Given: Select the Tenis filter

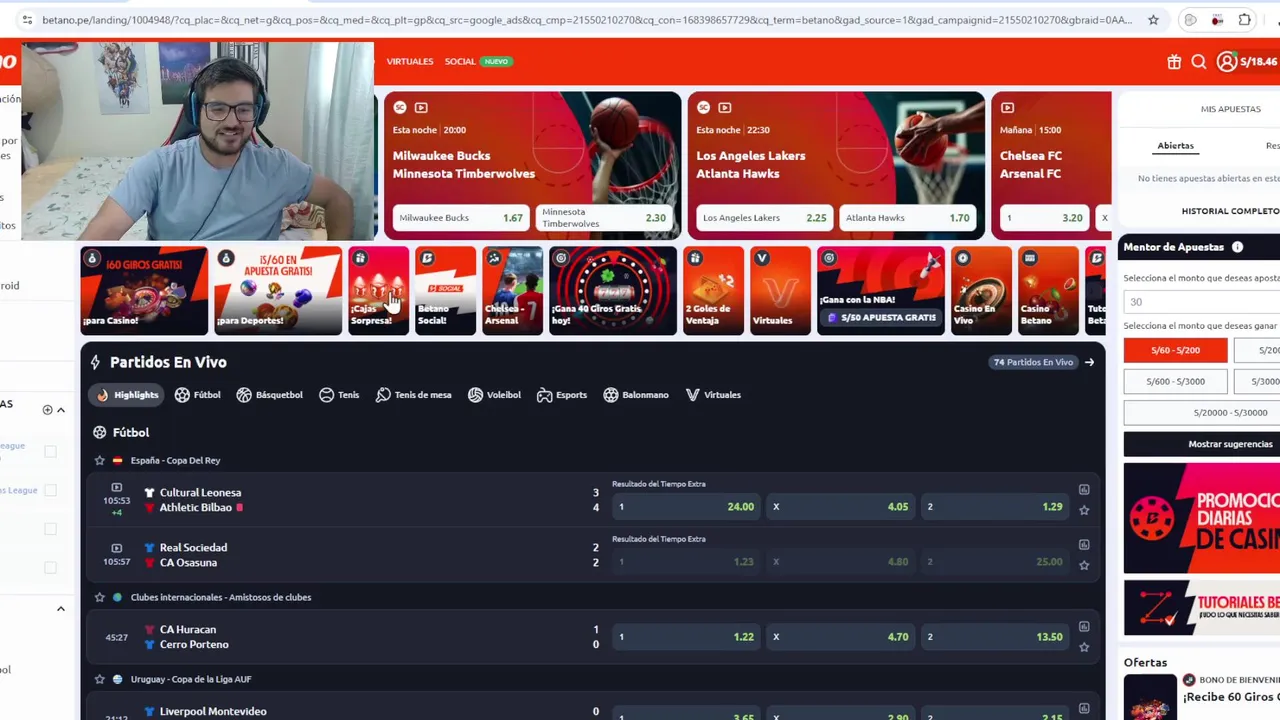Looking at the screenshot, I should (x=339, y=395).
